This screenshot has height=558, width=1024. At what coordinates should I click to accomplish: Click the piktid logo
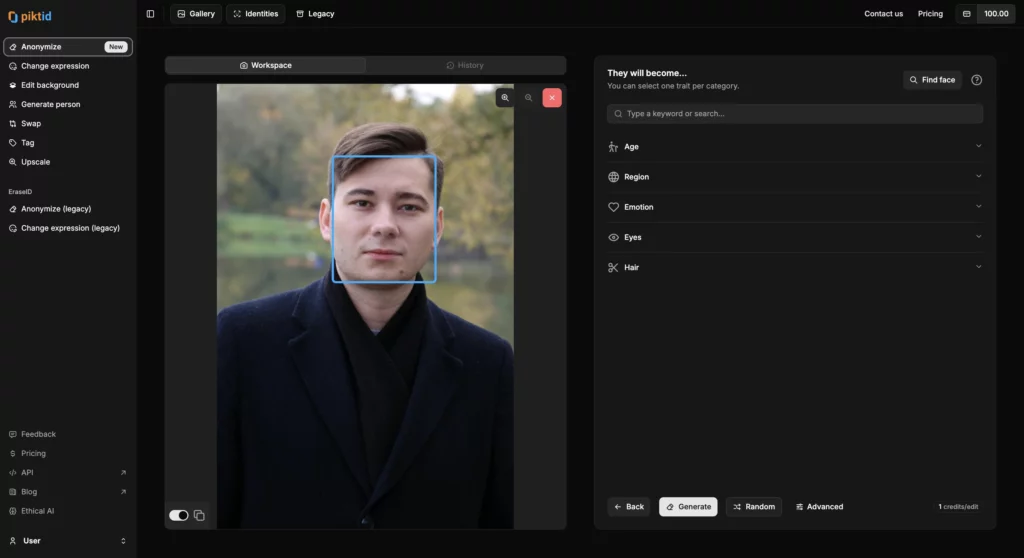[x=29, y=16]
